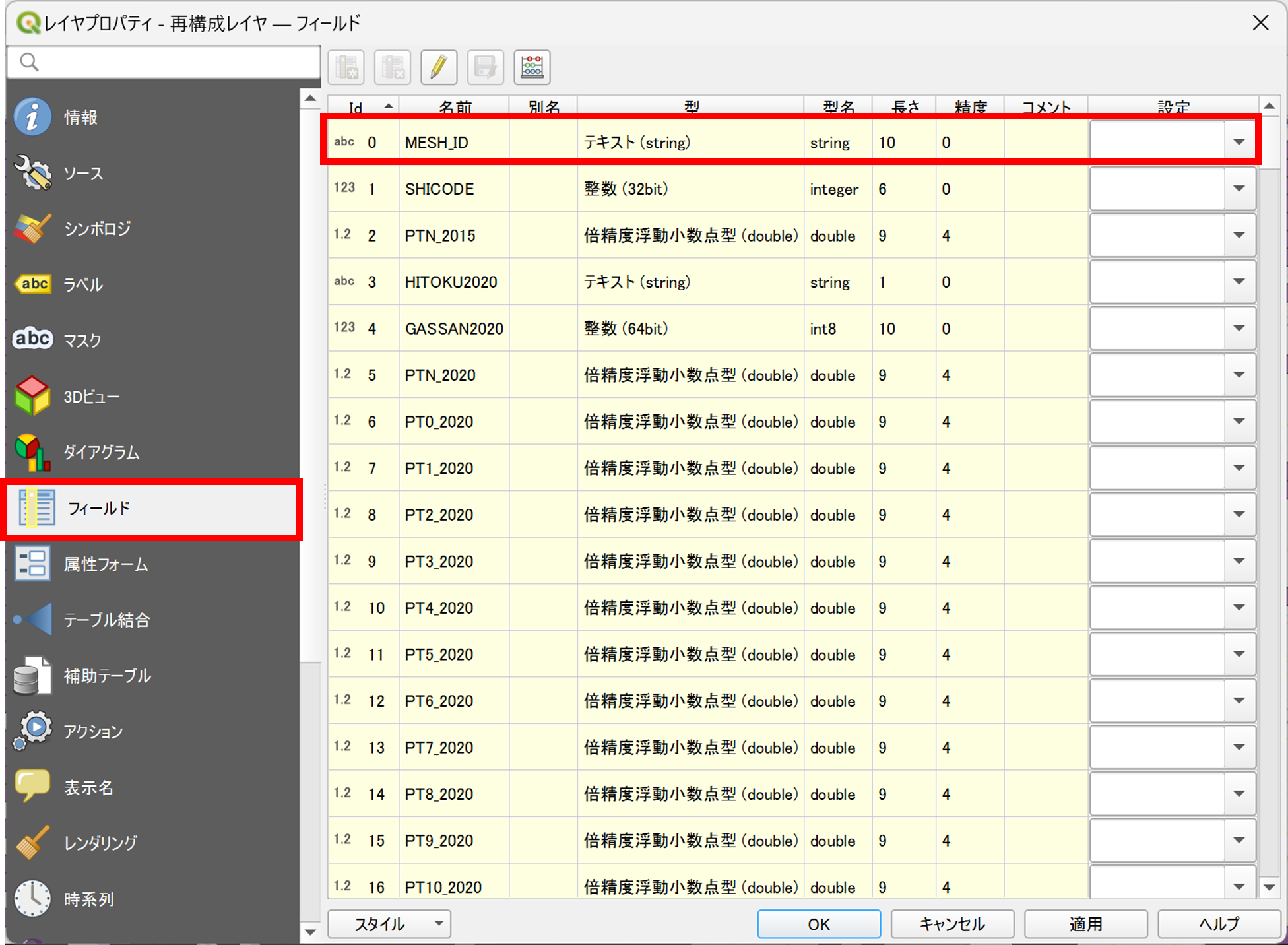Image resolution: width=1288 pixels, height=945 pixels.
Task: Toggle editing mode pencil icon
Action: [x=439, y=67]
